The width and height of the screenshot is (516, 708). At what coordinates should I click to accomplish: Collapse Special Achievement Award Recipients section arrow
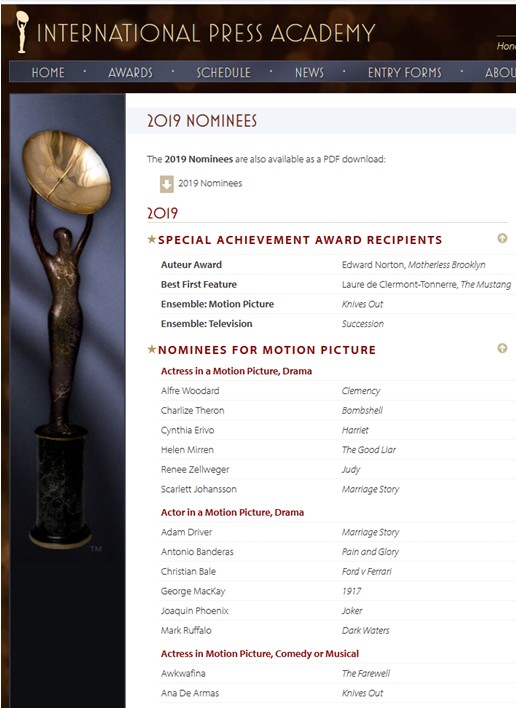[502, 238]
